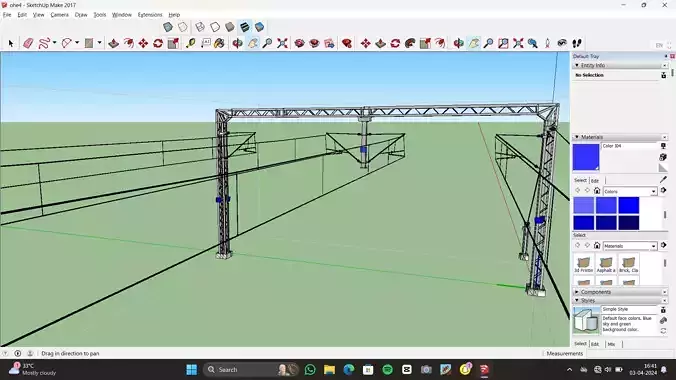This screenshot has height=380, width=676.
Task: Activate the Follow Me tool
Action: coord(410,43)
